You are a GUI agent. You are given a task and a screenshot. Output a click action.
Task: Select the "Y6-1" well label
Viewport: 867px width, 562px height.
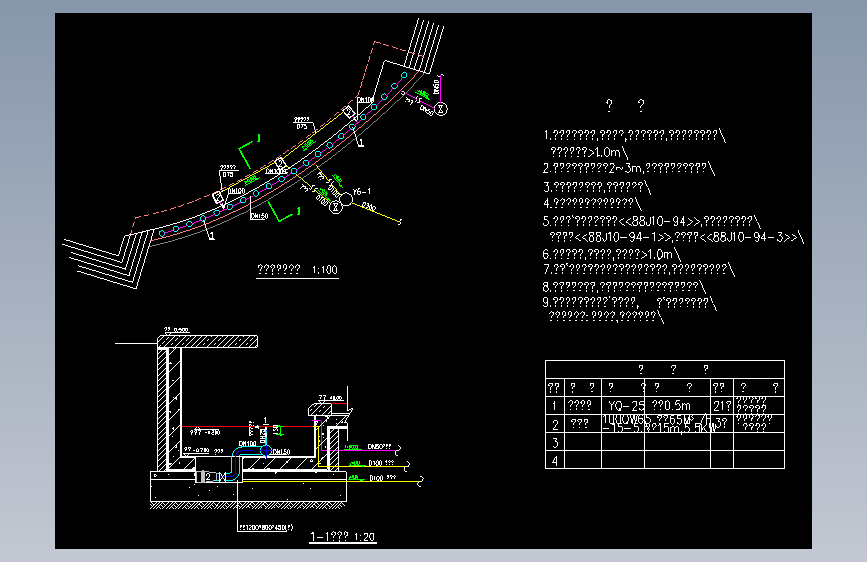[x=362, y=192]
